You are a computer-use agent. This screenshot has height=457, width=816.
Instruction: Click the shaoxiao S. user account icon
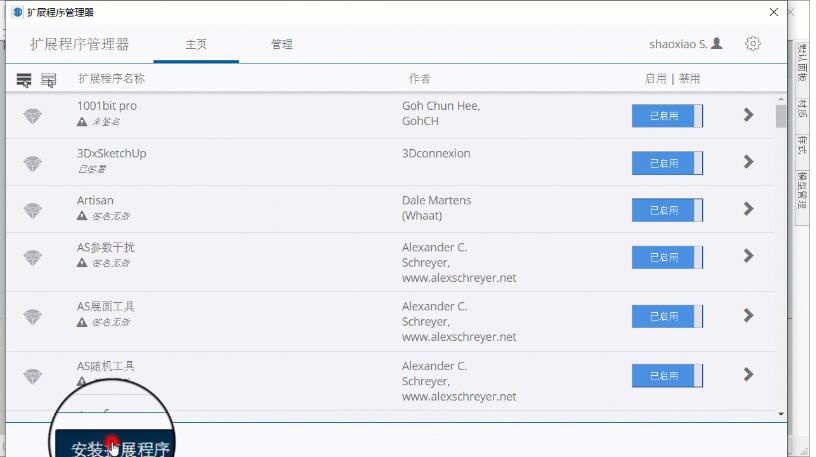[717, 44]
